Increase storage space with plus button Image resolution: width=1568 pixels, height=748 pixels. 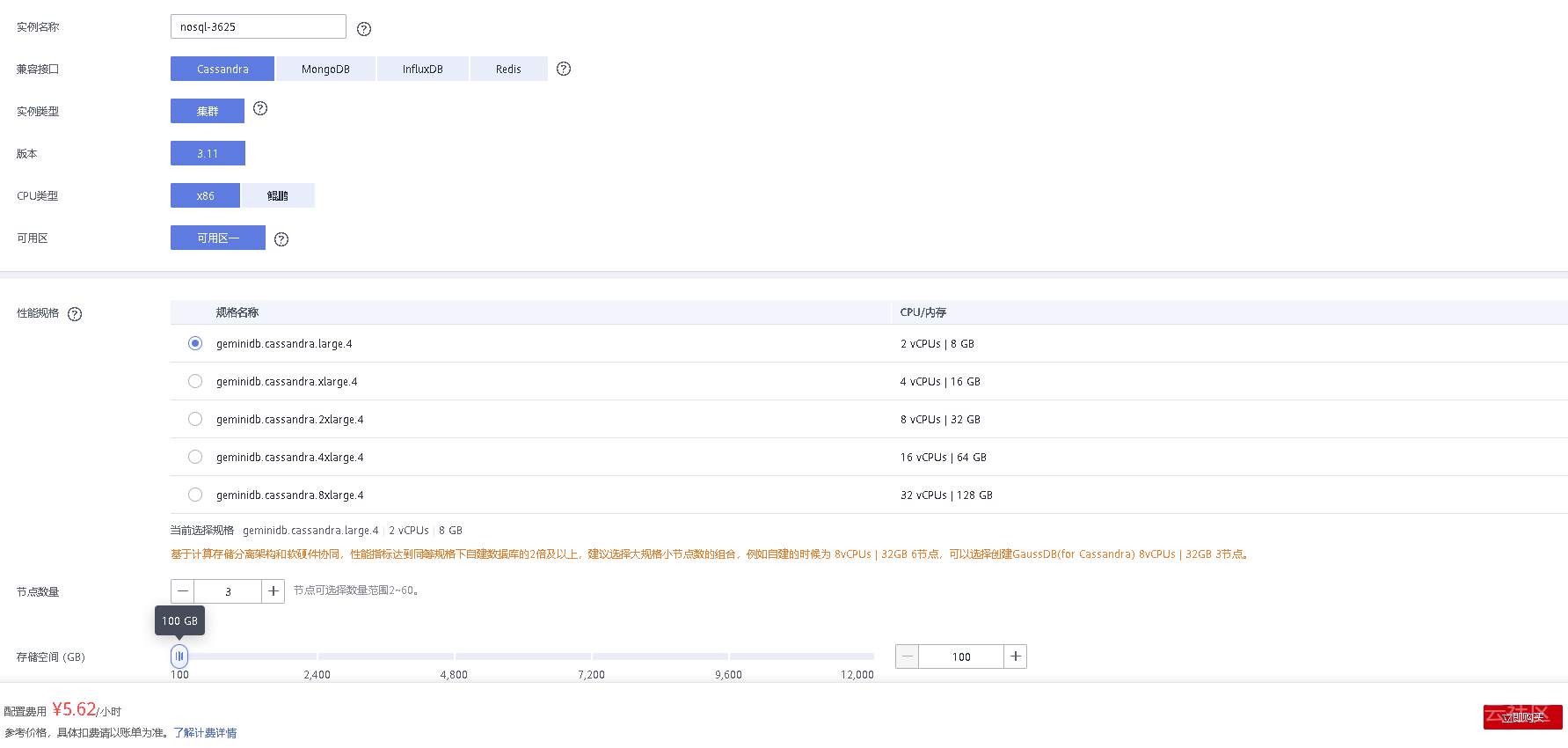click(x=1016, y=656)
